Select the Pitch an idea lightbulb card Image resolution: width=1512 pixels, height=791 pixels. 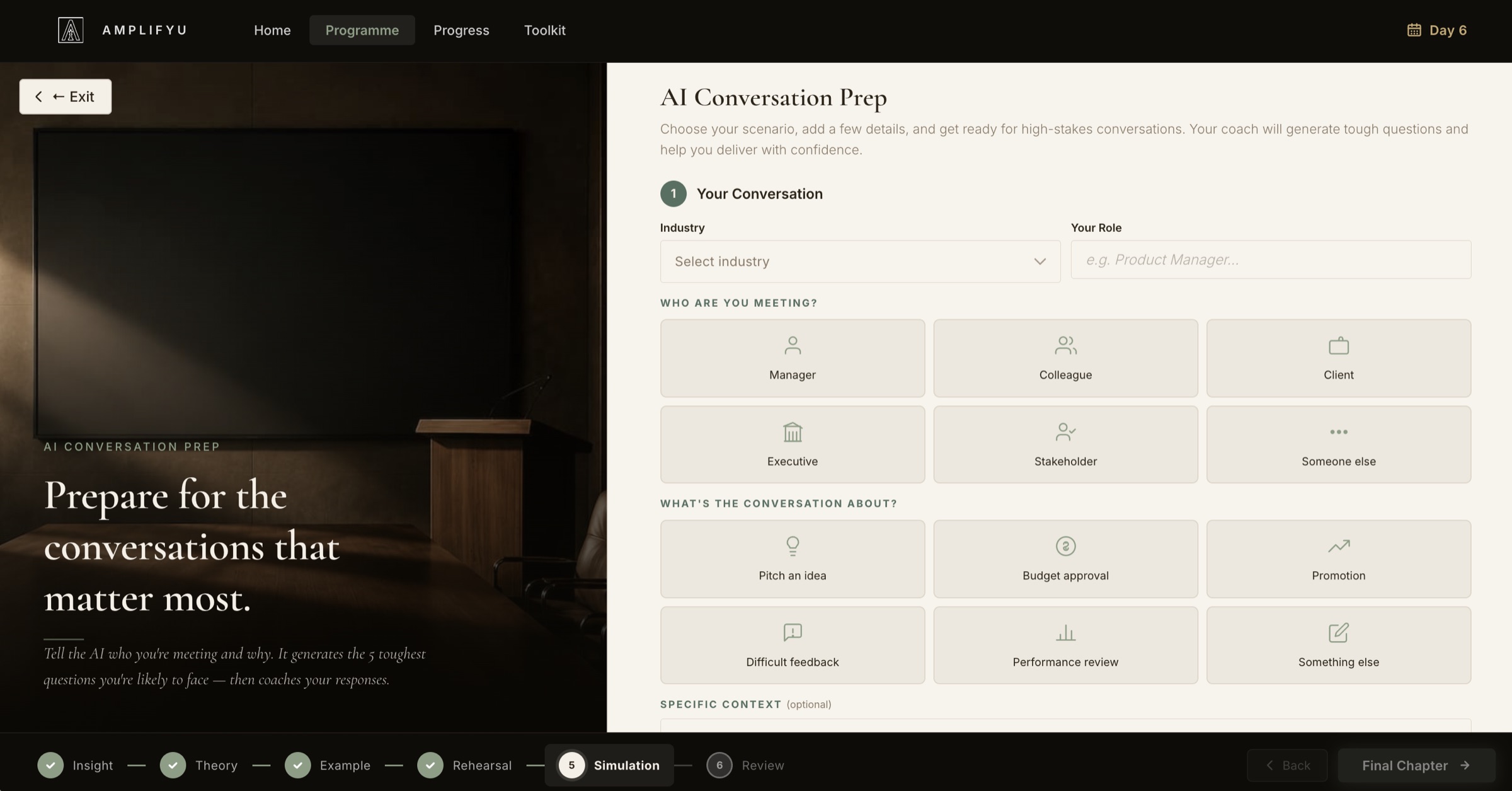coord(793,558)
